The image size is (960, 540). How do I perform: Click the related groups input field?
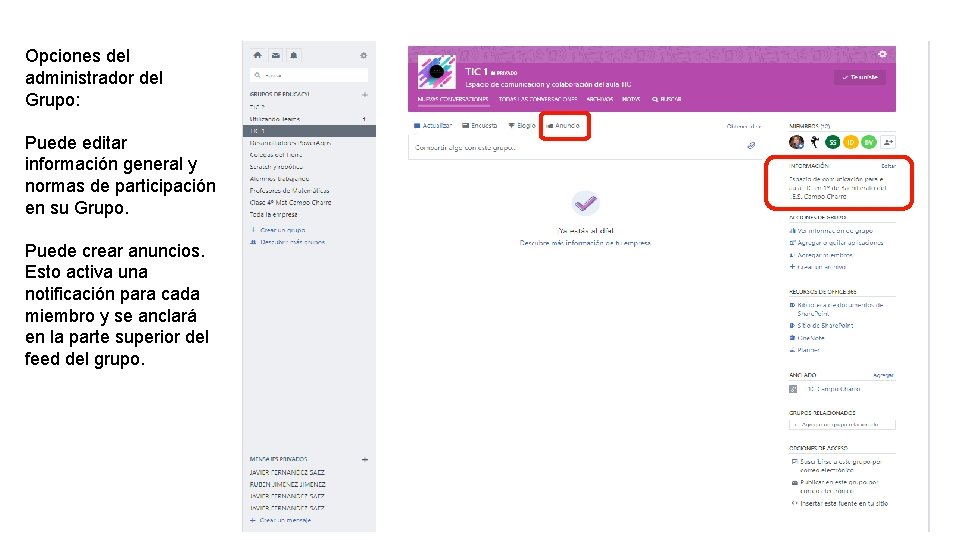(842, 424)
